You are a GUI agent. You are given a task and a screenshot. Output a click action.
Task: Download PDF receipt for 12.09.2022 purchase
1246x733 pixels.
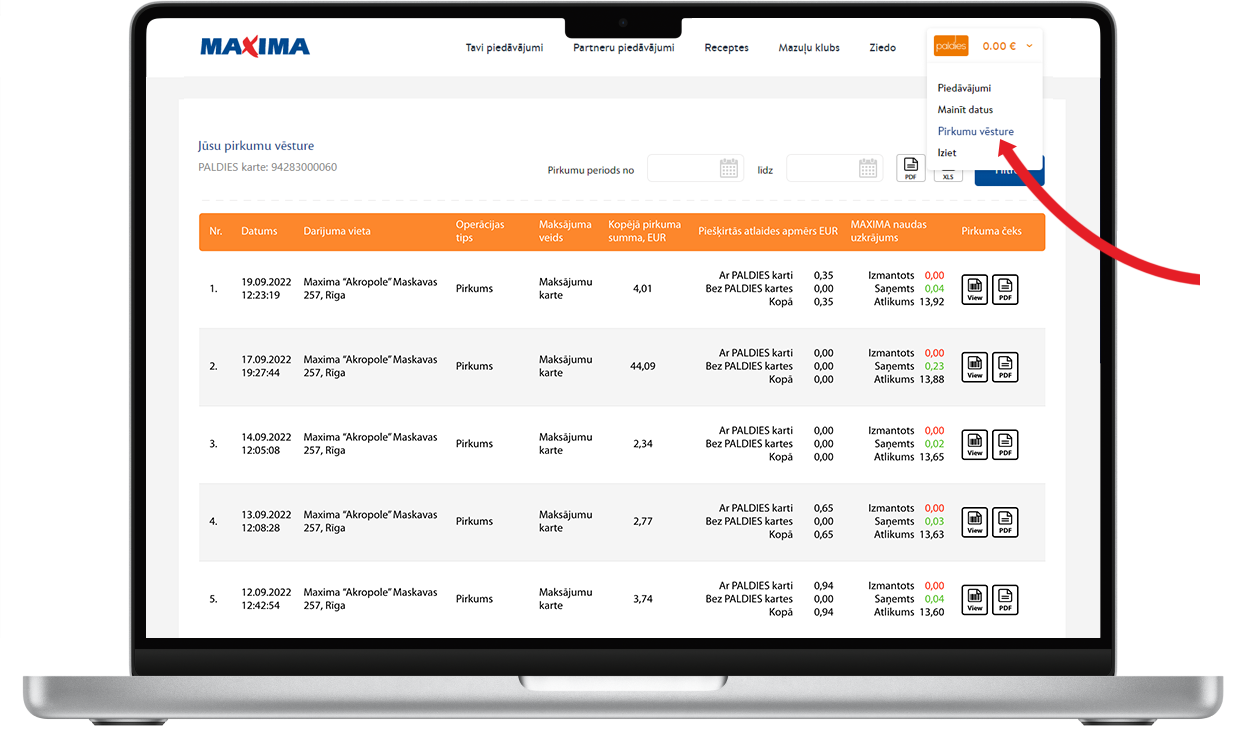(1005, 600)
